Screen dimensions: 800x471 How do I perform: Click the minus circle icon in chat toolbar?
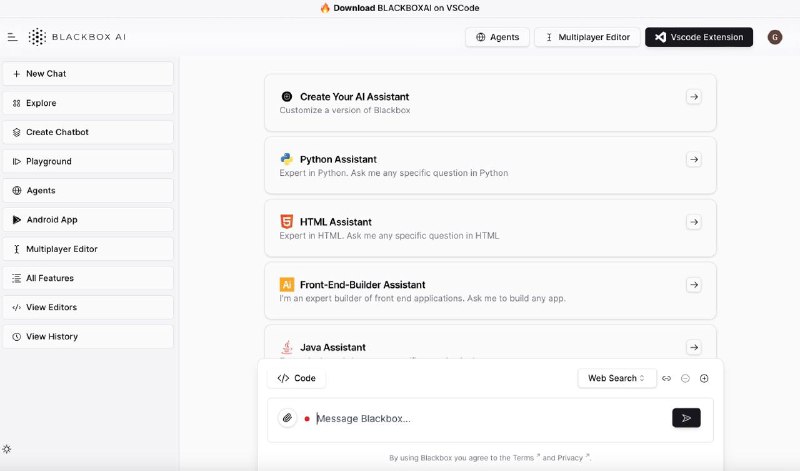[x=685, y=378]
